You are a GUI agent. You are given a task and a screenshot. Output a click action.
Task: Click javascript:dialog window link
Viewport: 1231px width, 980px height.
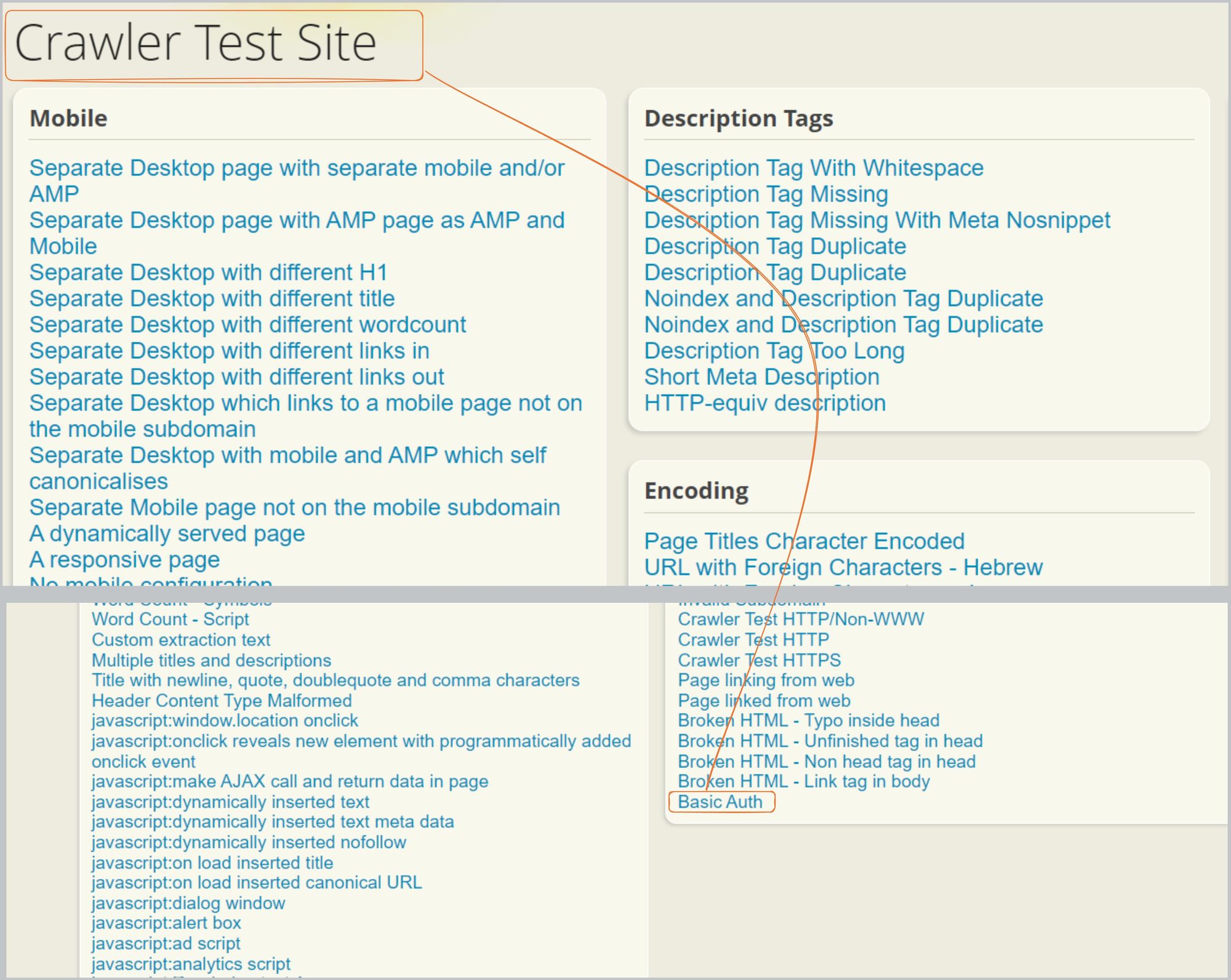(x=188, y=902)
